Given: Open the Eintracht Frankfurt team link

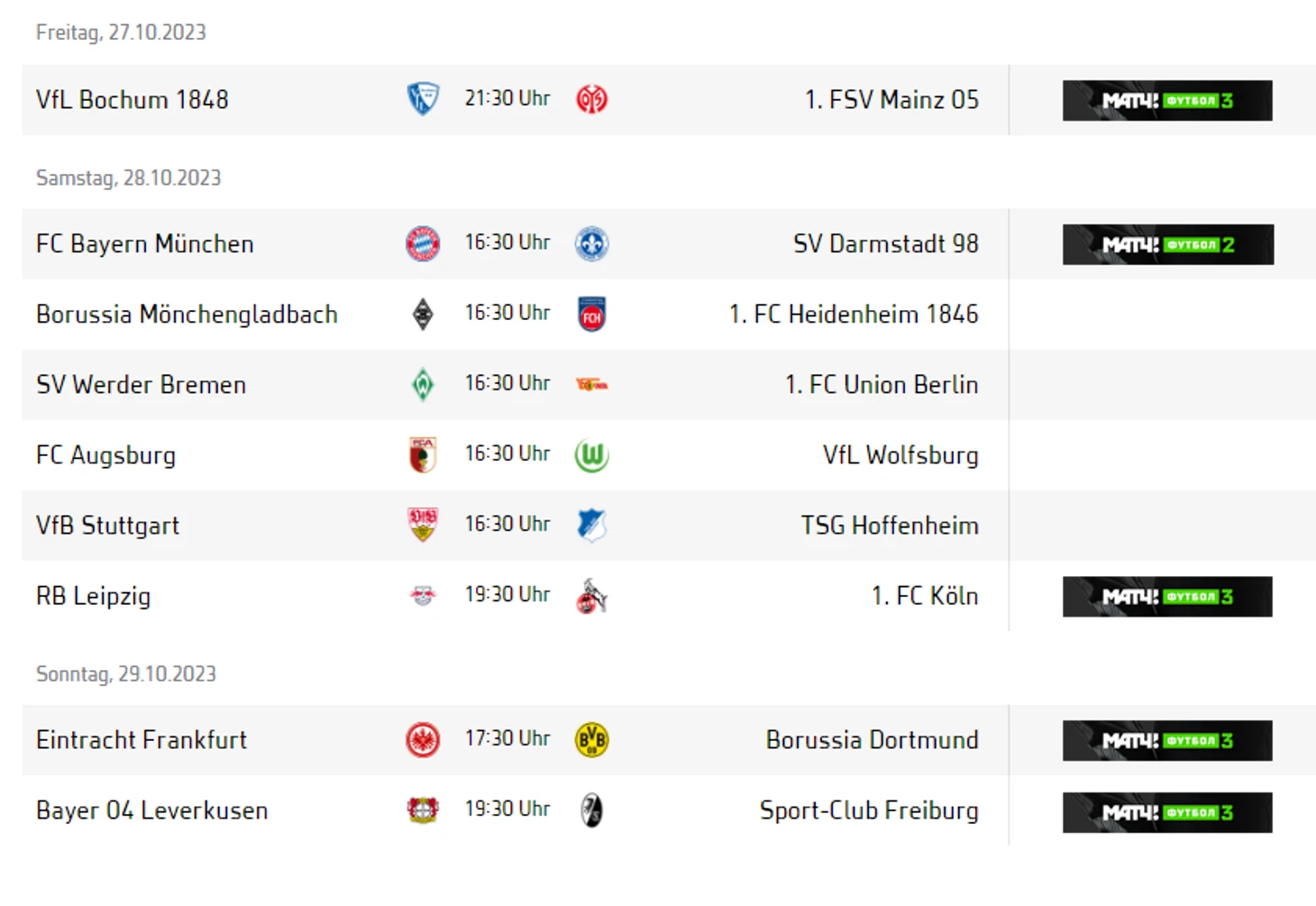Looking at the screenshot, I should click(142, 740).
